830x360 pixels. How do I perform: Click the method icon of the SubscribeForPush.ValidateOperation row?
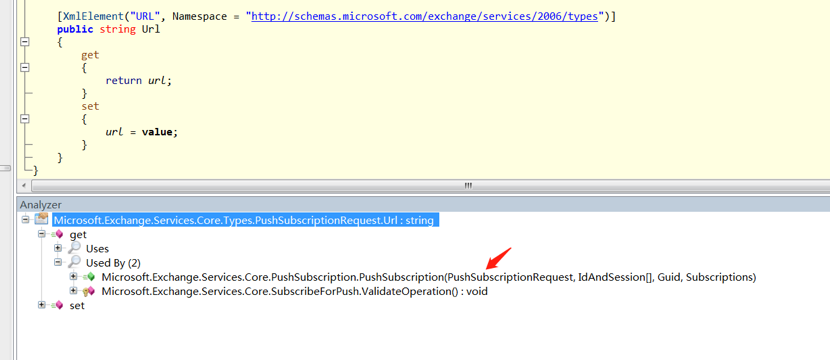pos(89,291)
